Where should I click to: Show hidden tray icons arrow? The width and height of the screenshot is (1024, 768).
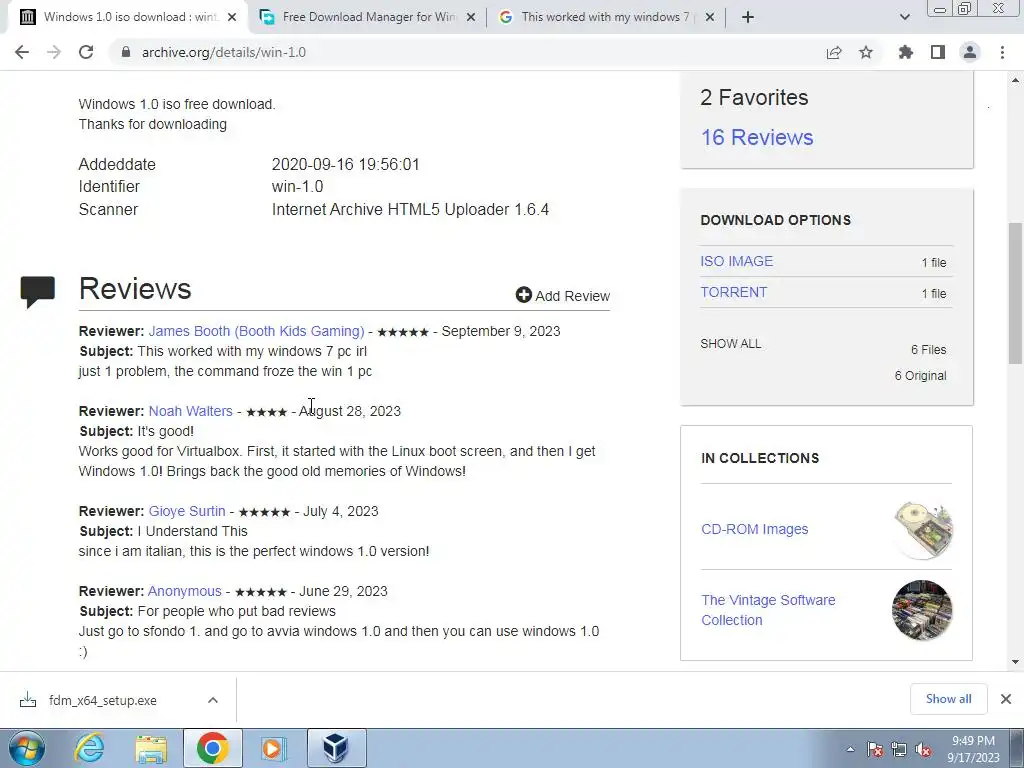click(850, 750)
